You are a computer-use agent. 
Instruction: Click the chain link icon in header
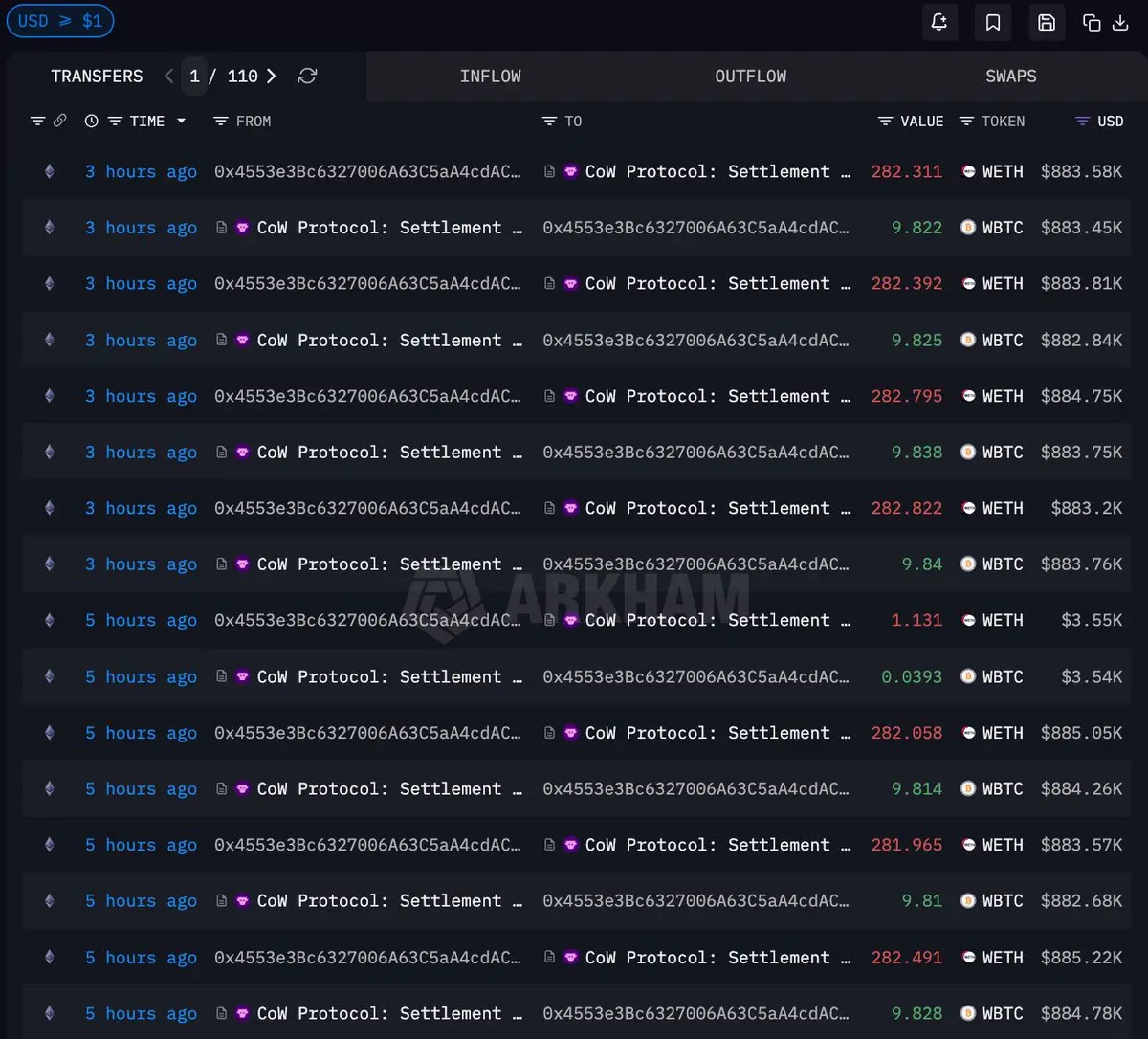(59, 121)
